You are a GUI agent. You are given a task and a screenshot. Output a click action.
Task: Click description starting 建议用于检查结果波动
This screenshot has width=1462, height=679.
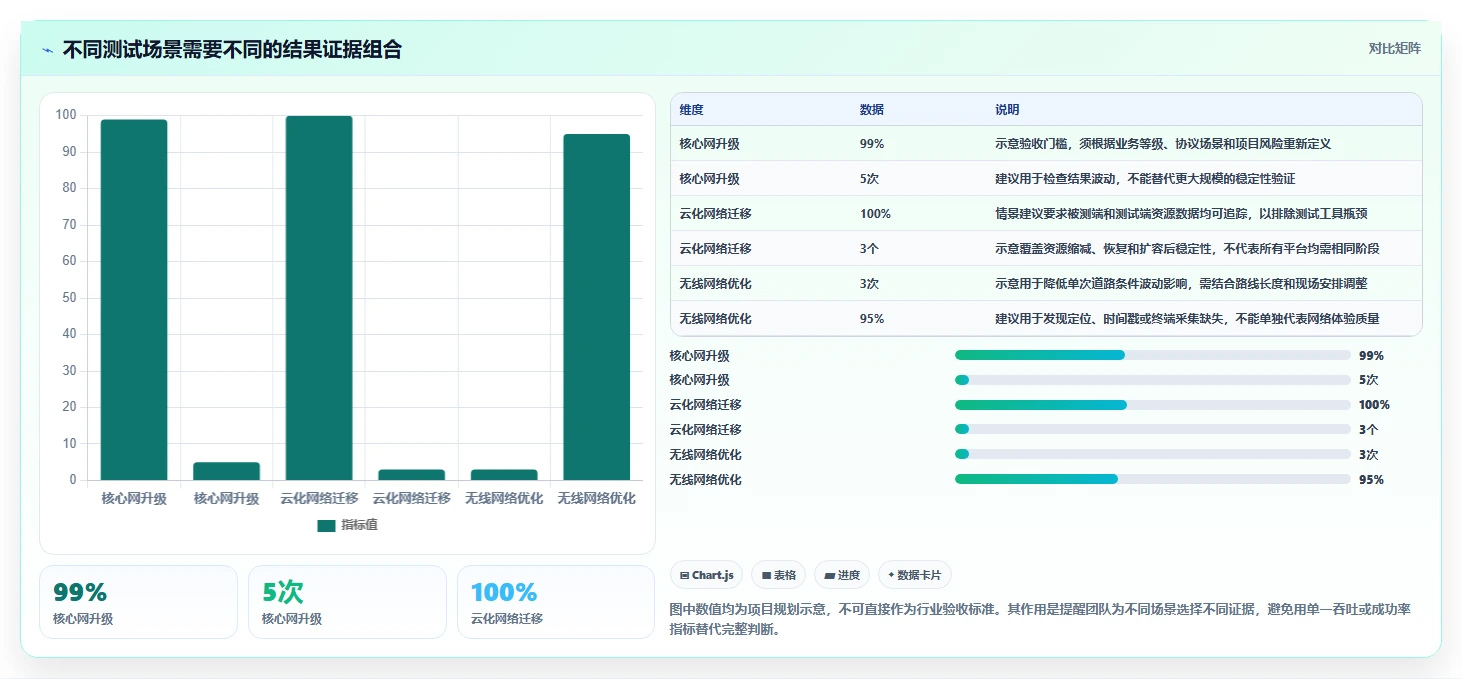1145,179
